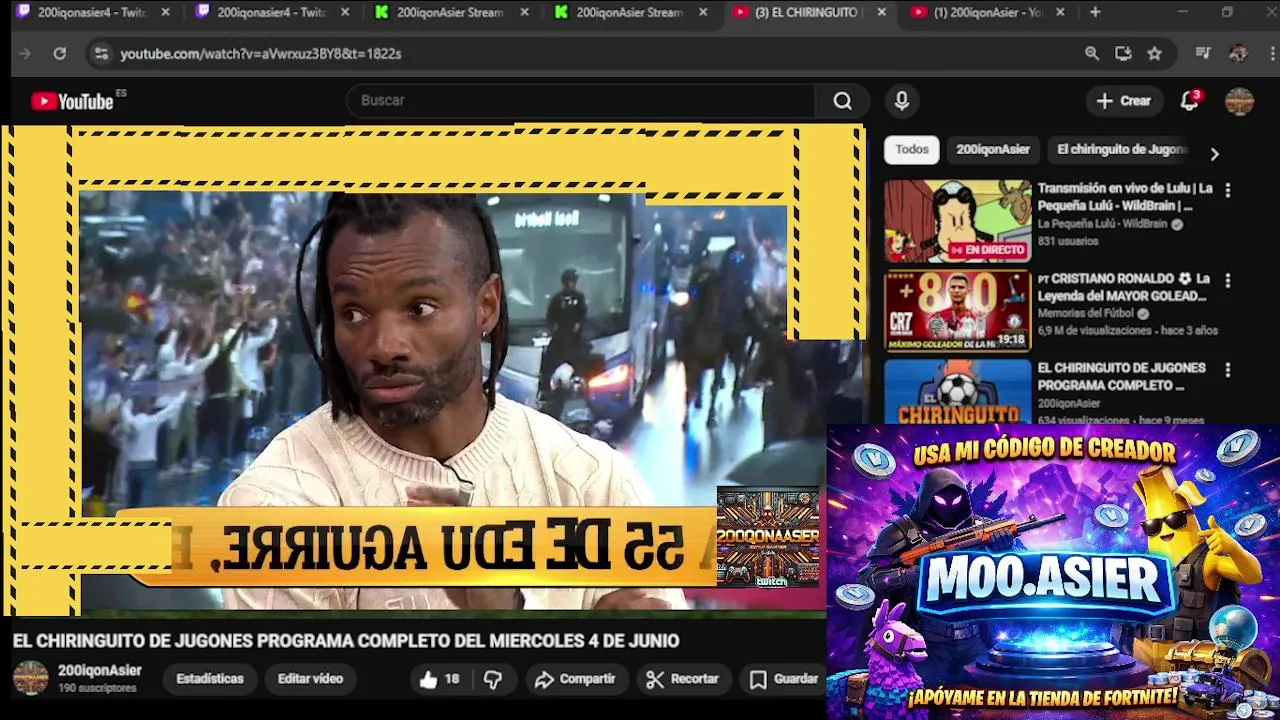Open site information icon beside URL

tap(100, 54)
